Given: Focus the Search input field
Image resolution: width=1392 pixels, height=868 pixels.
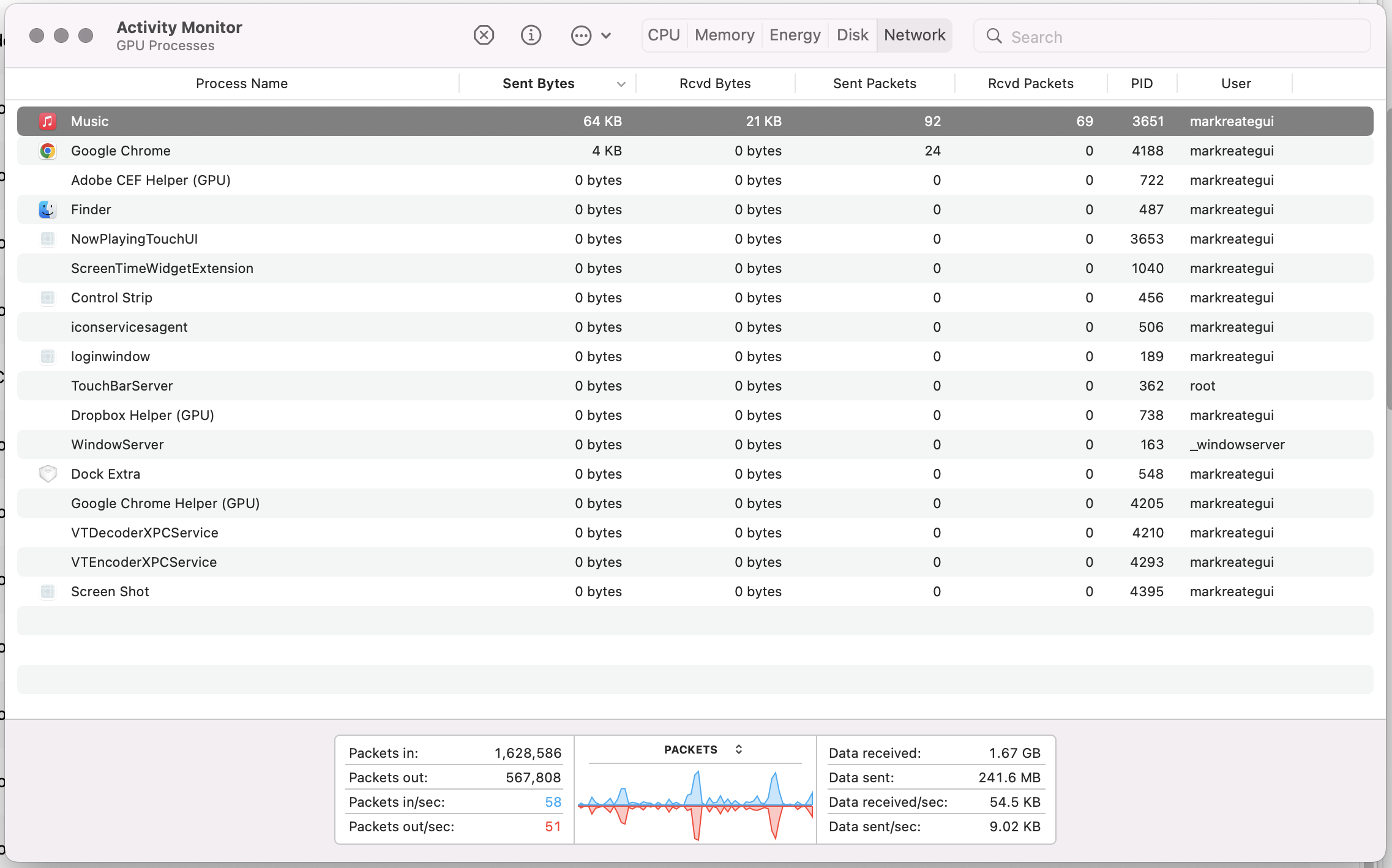Looking at the screenshot, I should coord(1181,37).
